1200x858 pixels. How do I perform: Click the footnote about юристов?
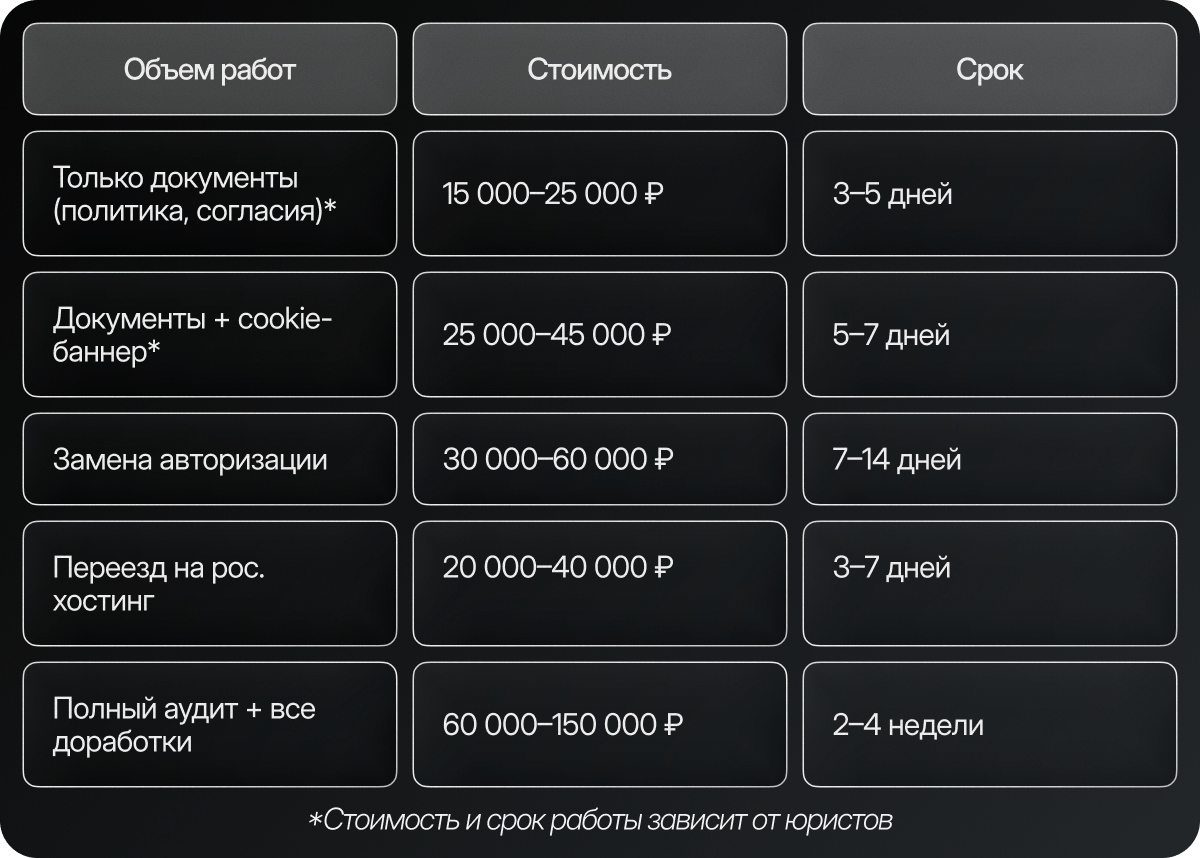(600, 821)
